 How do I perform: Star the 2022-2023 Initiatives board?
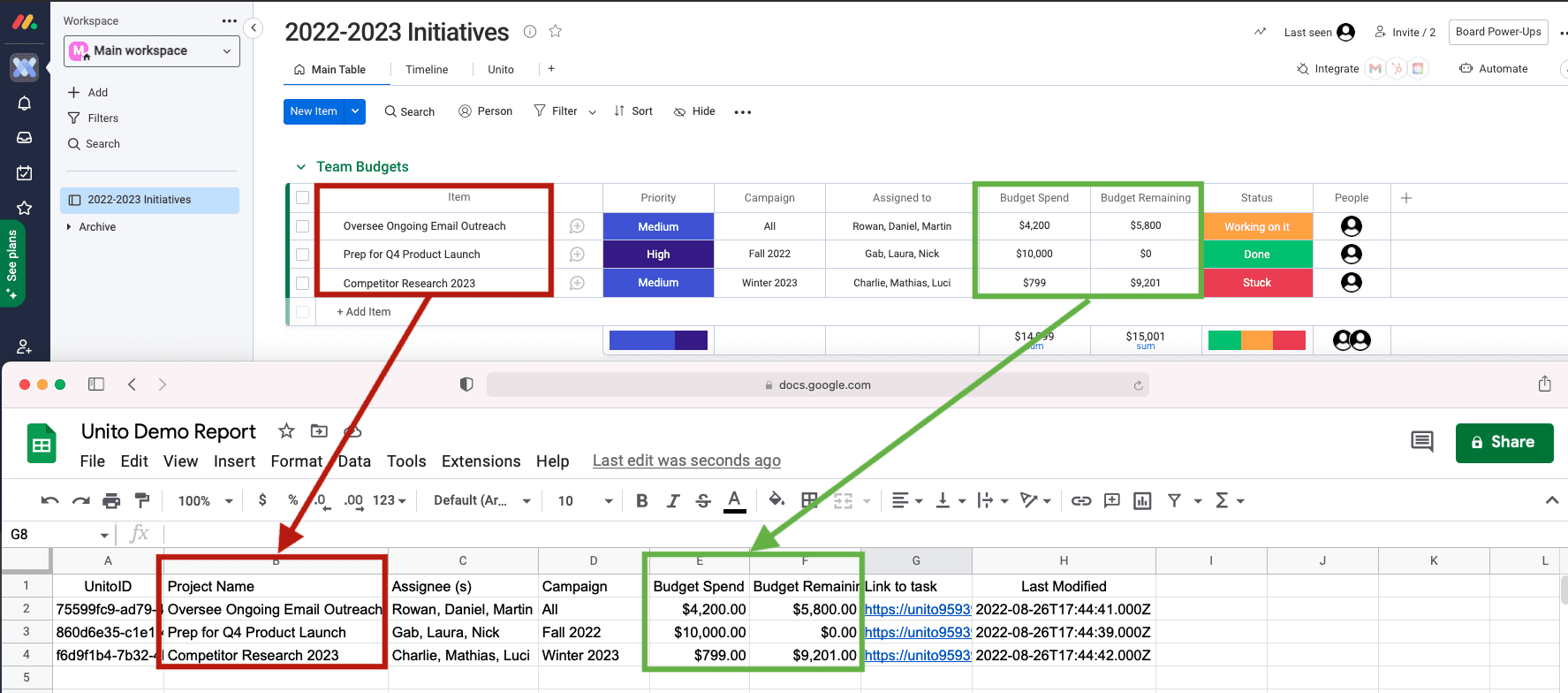click(556, 32)
